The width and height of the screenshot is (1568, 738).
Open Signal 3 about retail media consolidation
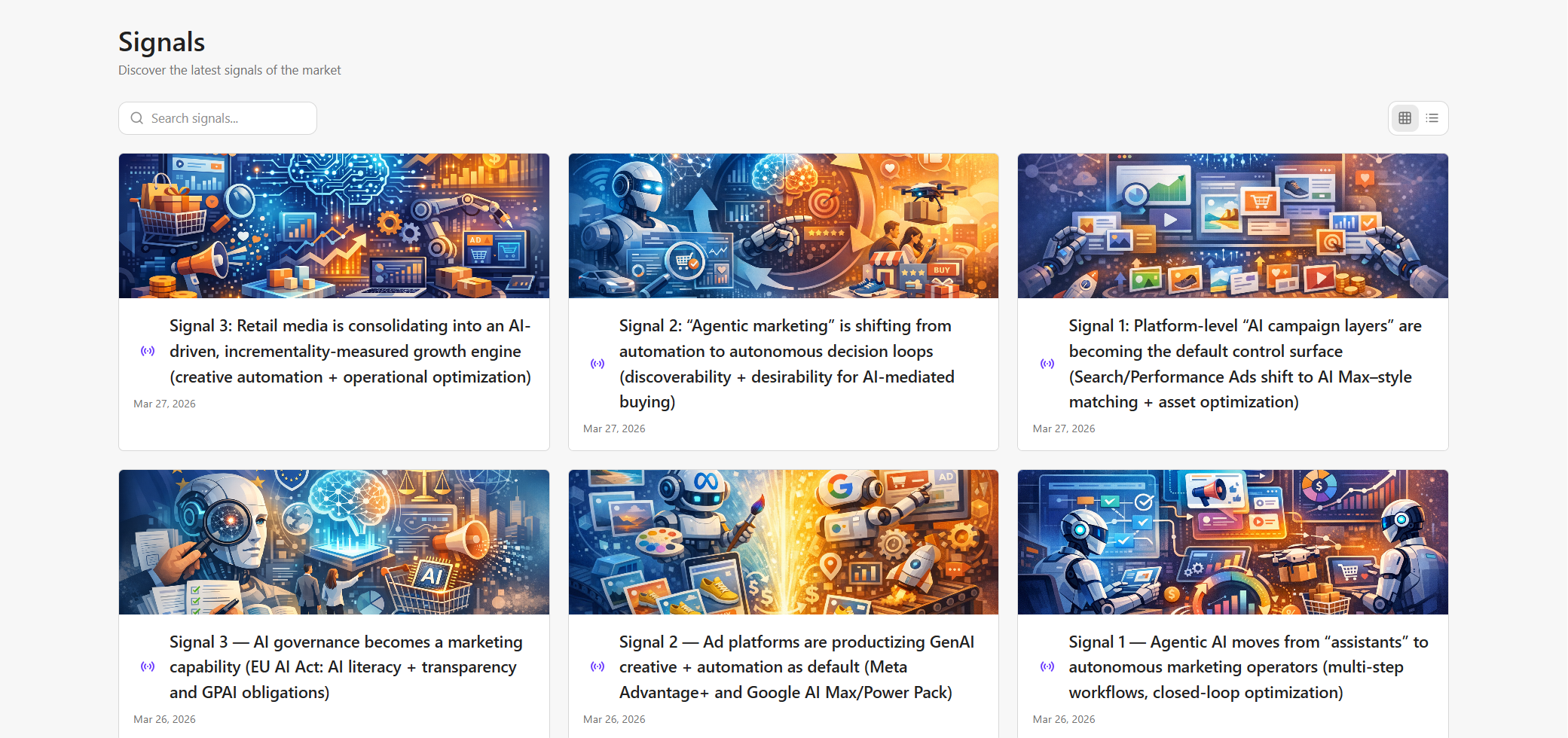tap(350, 351)
